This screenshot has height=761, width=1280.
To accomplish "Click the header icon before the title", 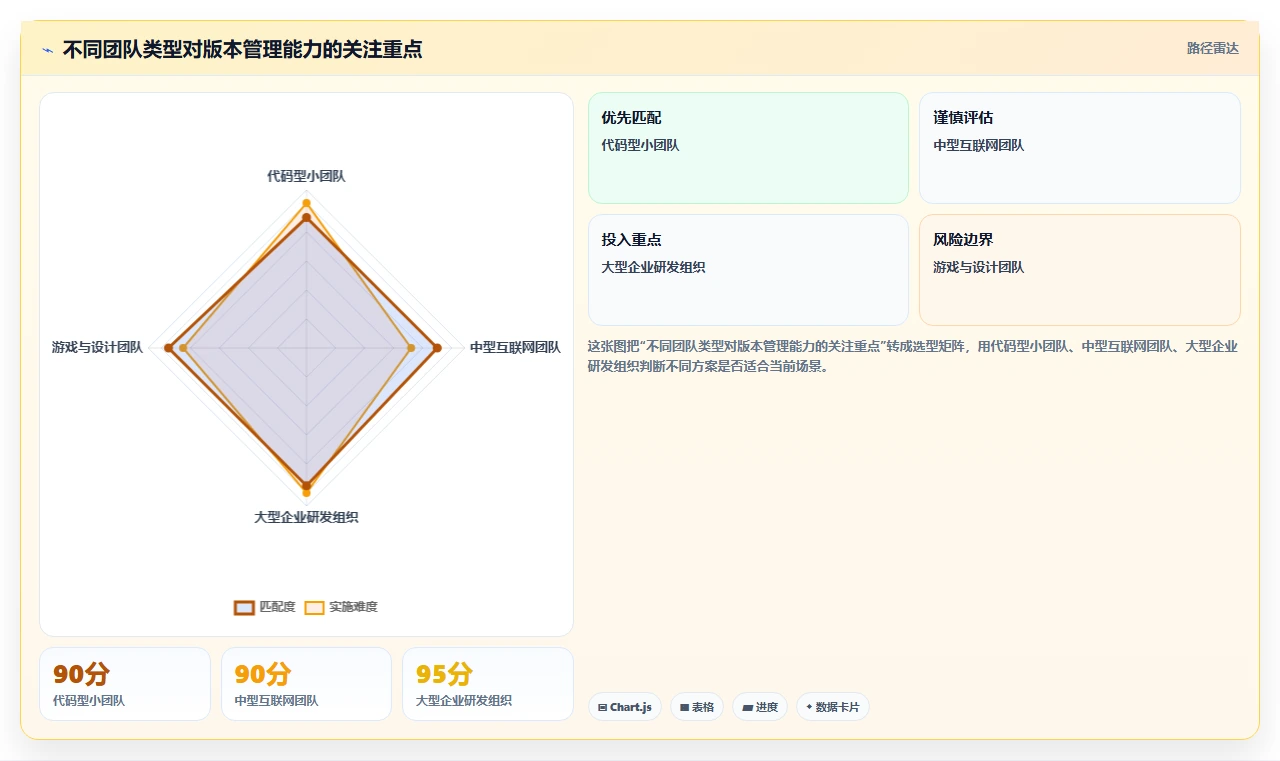I will coord(48,50).
